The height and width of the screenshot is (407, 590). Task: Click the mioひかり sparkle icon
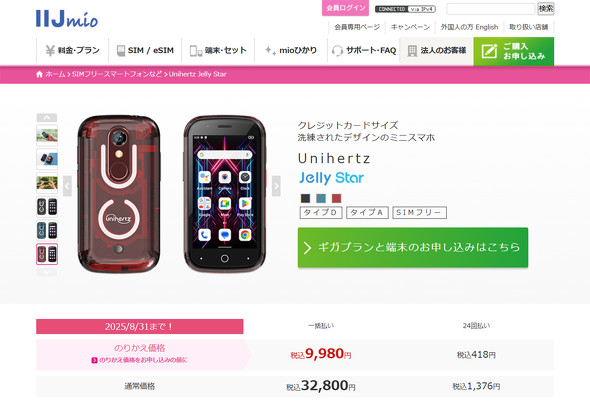coord(271,50)
